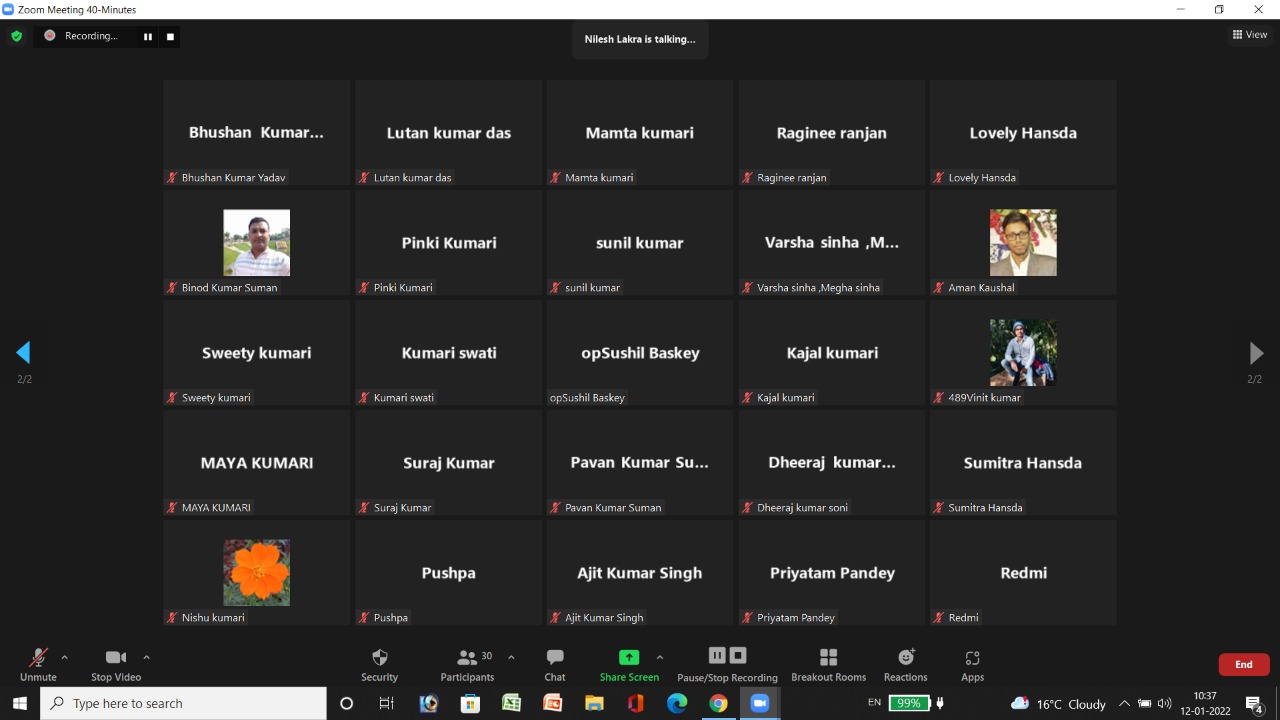The height and width of the screenshot is (720, 1280).
Task: Click muted mic icon of Raginee ranjan
Action: coord(748,177)
